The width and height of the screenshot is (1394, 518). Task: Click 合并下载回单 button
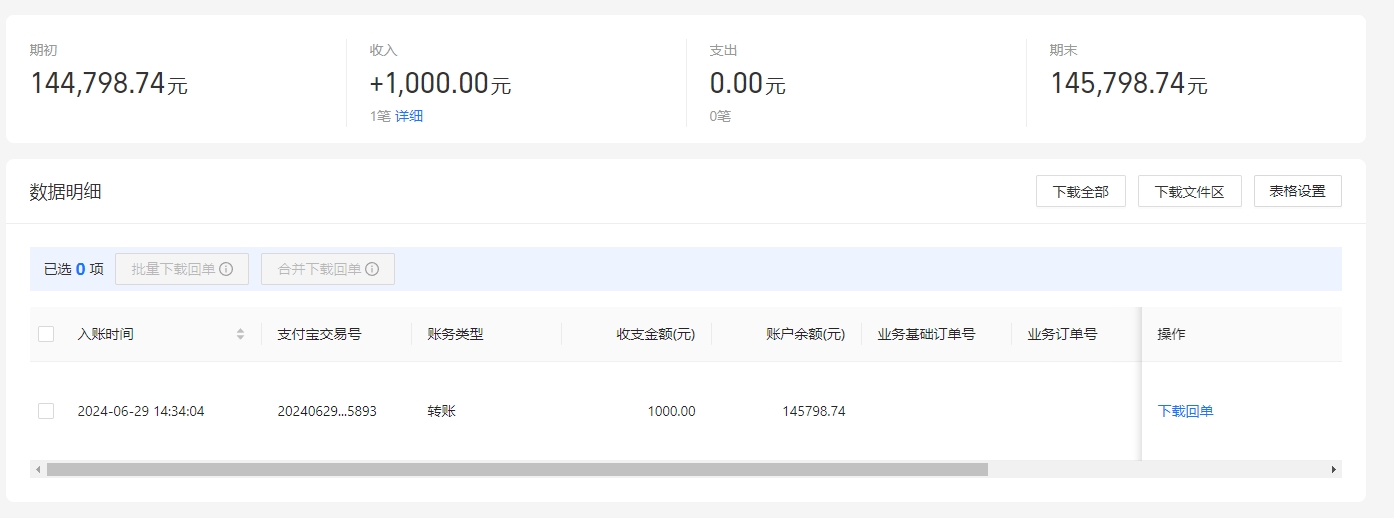point(328,269)
